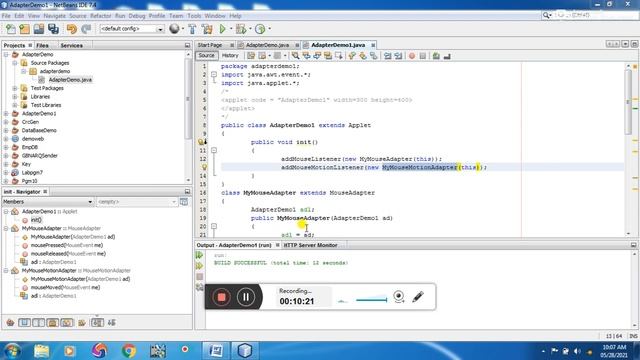640x360 pixels.
Task: Click the editor Find Selection magnifier icon
Action: tap(295, 56)
